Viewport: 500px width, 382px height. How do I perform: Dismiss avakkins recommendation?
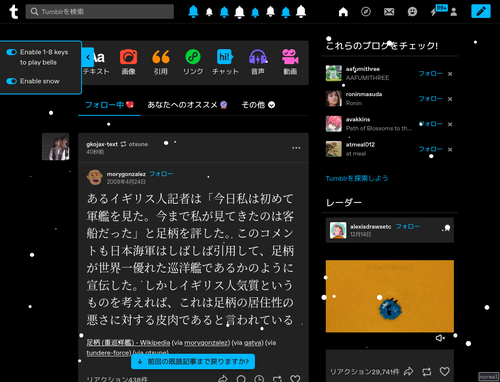click(450, 124)
